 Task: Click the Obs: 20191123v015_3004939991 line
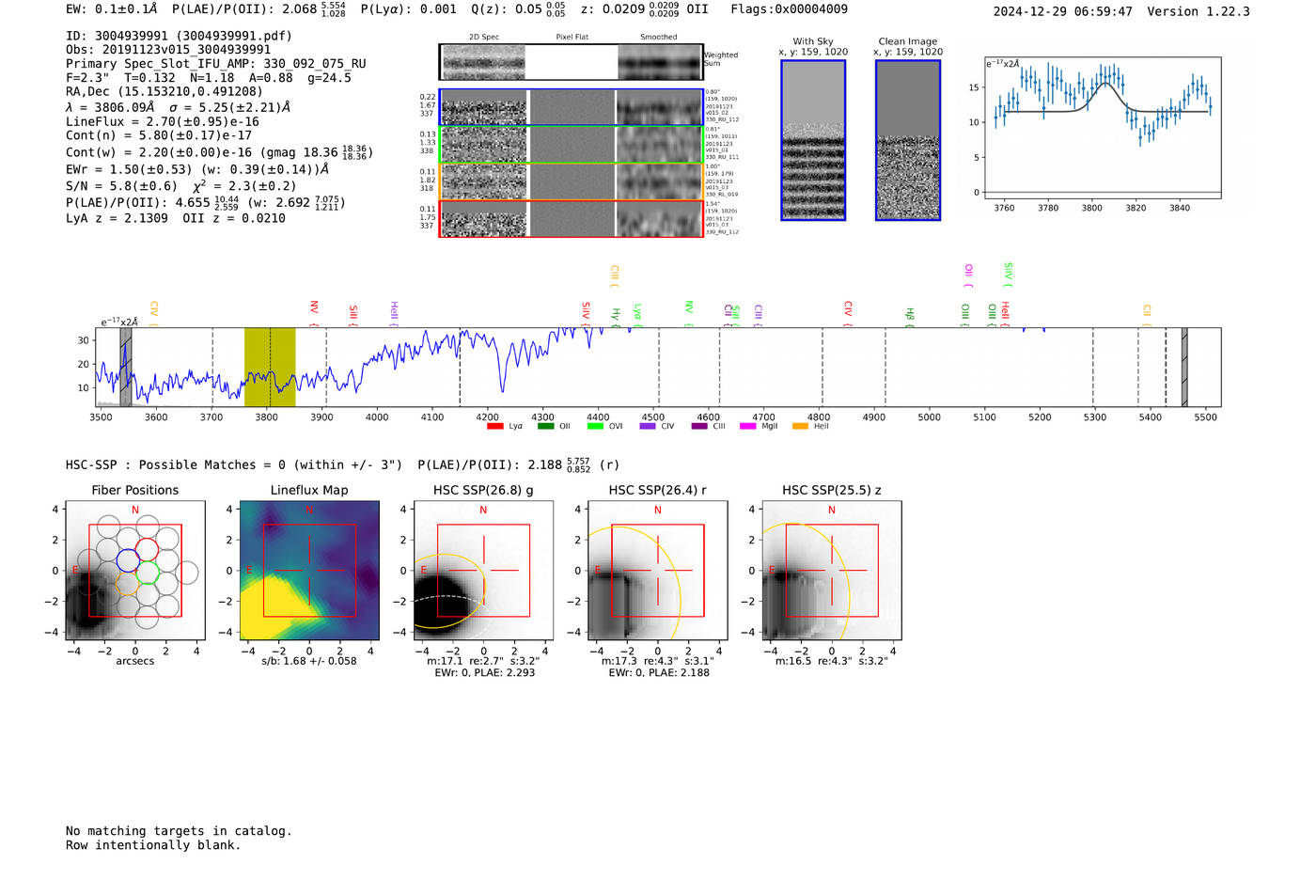point(168,50)
